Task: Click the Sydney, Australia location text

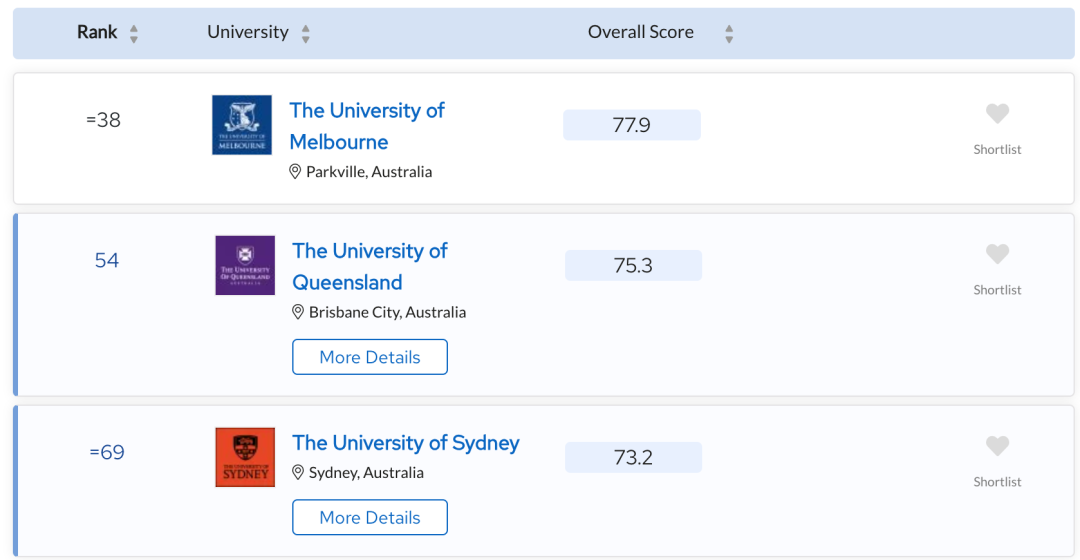Action: pyautogui.click(x=366, y=473)
